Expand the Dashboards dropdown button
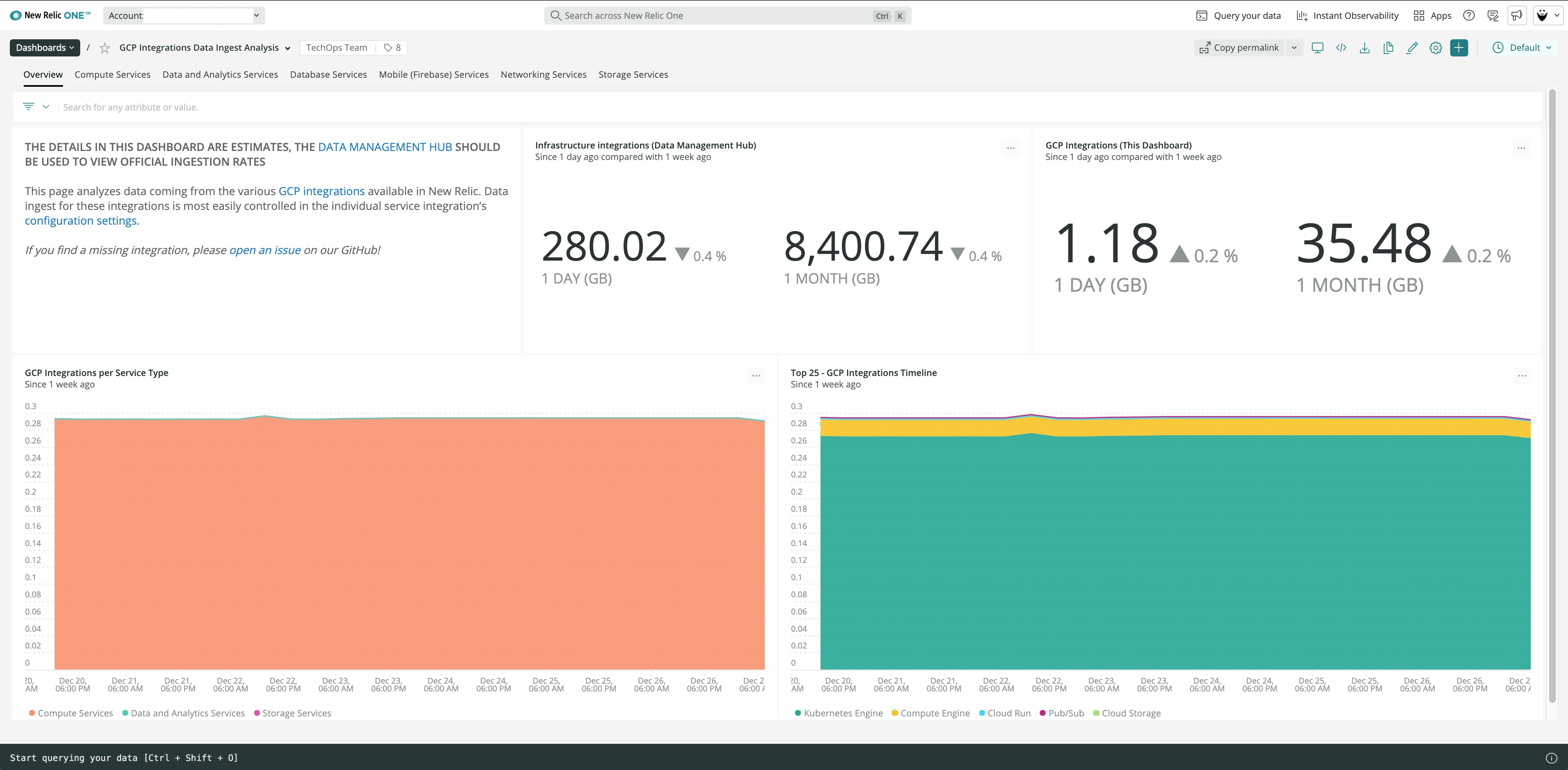Screen dimensions: 1568x770 click(45, 47)
